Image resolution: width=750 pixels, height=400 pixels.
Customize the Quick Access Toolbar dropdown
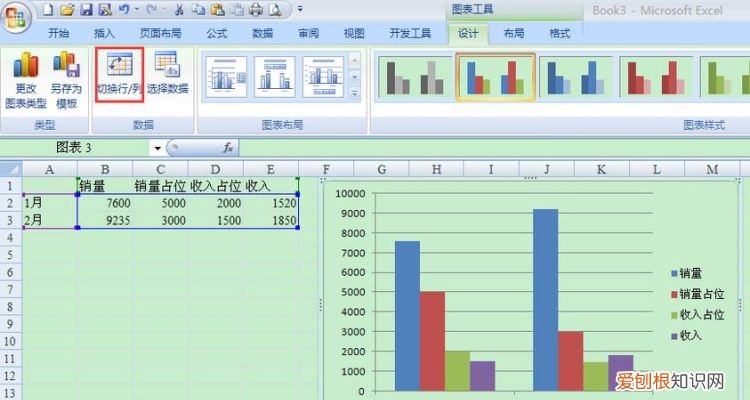point(300,9)
